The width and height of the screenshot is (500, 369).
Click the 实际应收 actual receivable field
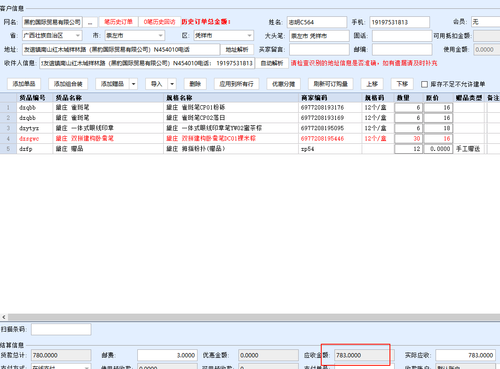pyautogui.click(x=466, y=355)
